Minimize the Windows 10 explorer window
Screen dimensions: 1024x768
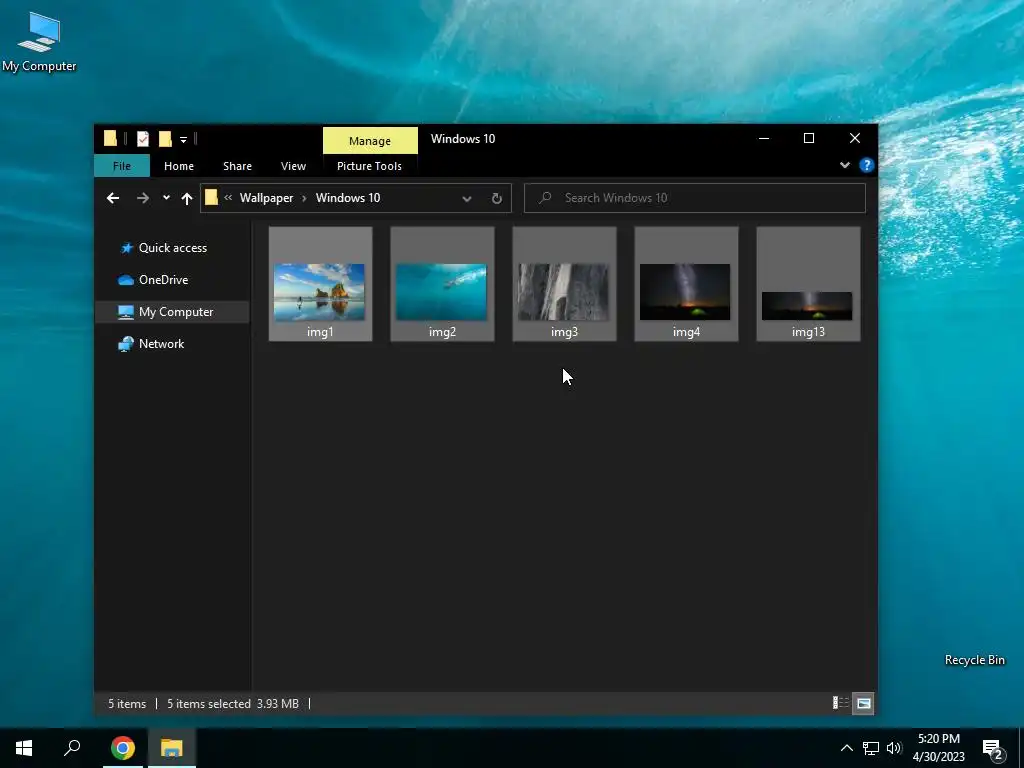pos(764,138)
